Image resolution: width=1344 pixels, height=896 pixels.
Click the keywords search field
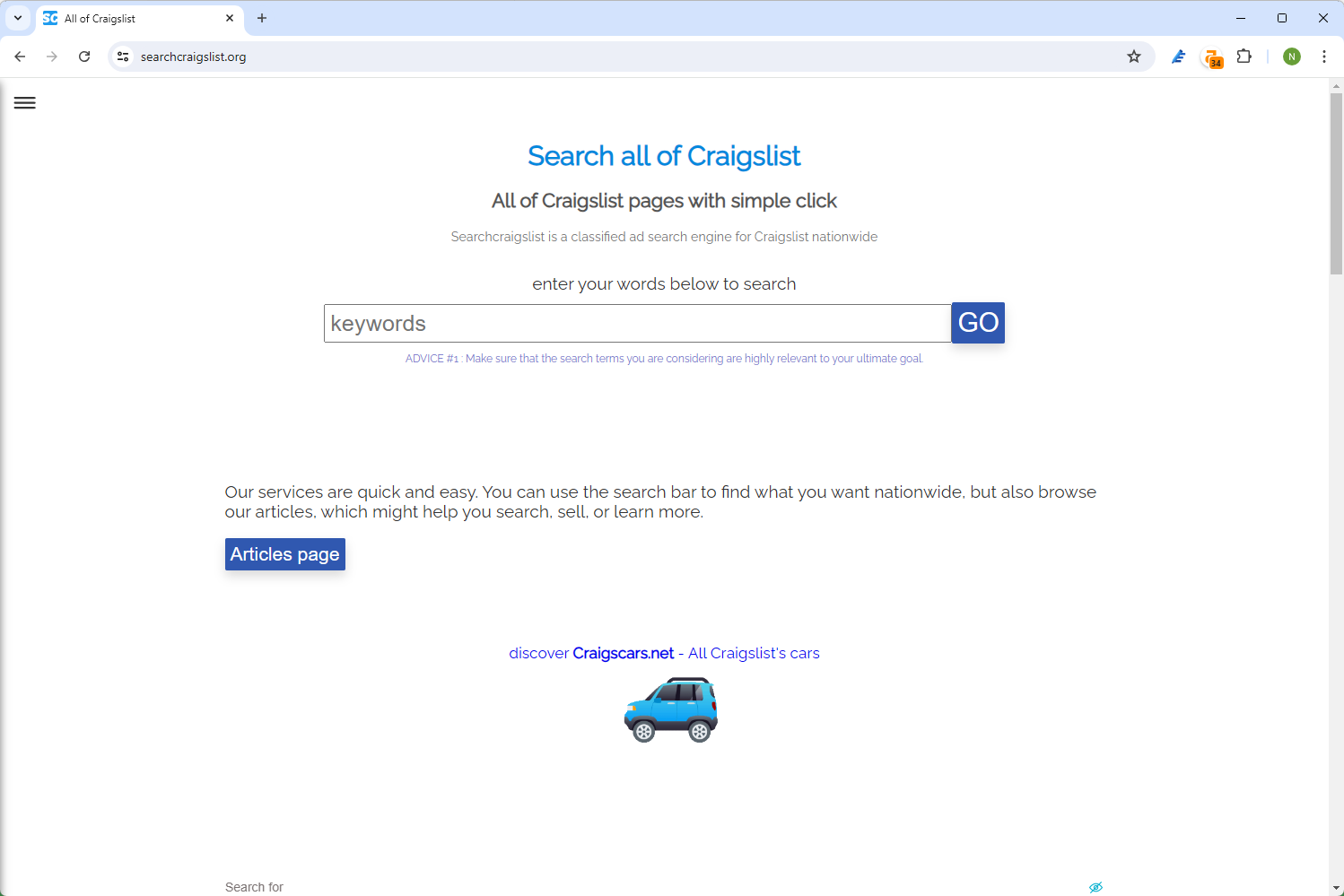pos(637,323)
